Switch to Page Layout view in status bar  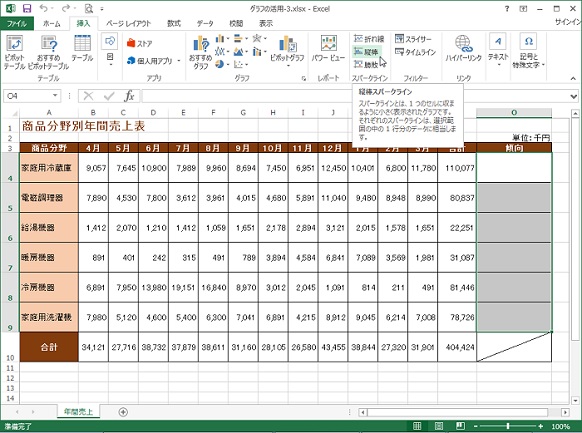pyautogui.click(x=439, y=426)
